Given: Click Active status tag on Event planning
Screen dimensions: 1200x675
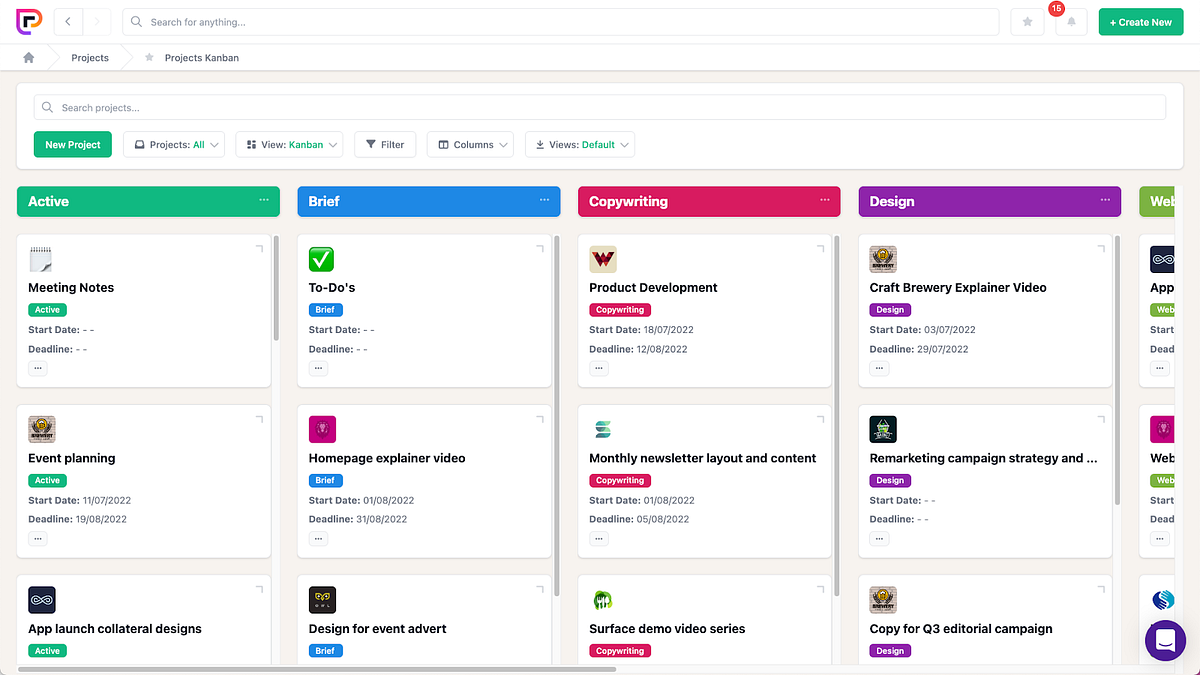Looking at the screenshot, I should point(47,480).
